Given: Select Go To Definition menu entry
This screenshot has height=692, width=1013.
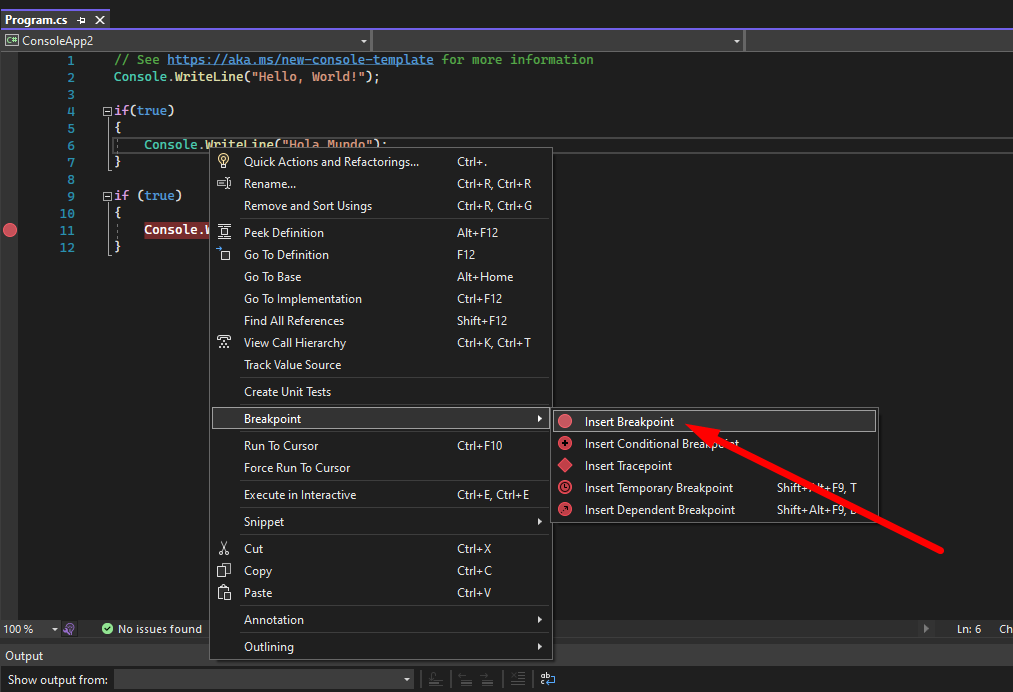Looking at the screenshot, I should (x=286, y=255).
